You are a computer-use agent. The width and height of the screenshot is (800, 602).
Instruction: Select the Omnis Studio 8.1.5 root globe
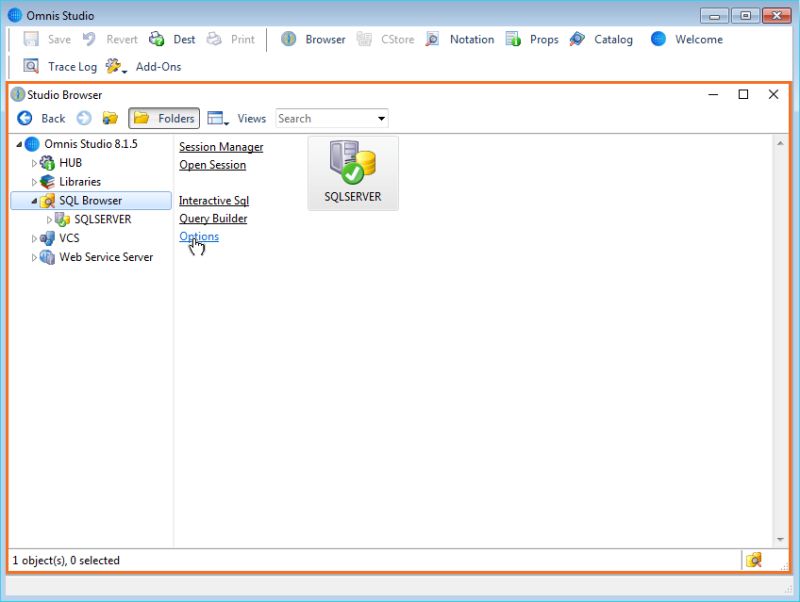[x=32, y=144]
